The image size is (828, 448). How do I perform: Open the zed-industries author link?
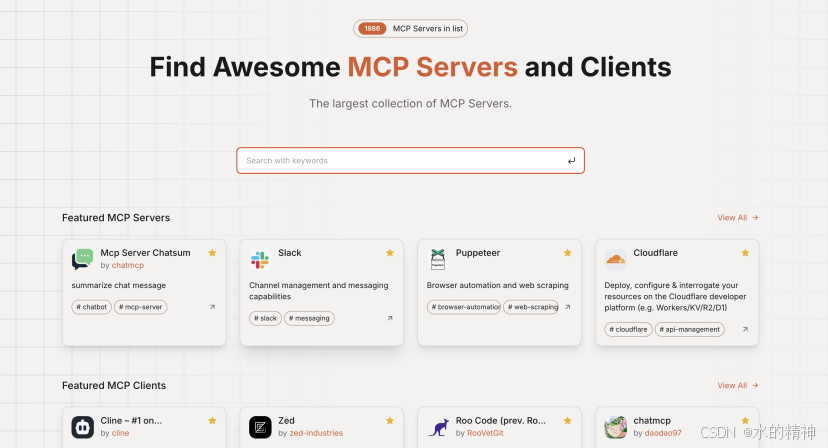[x=316, y=433]
